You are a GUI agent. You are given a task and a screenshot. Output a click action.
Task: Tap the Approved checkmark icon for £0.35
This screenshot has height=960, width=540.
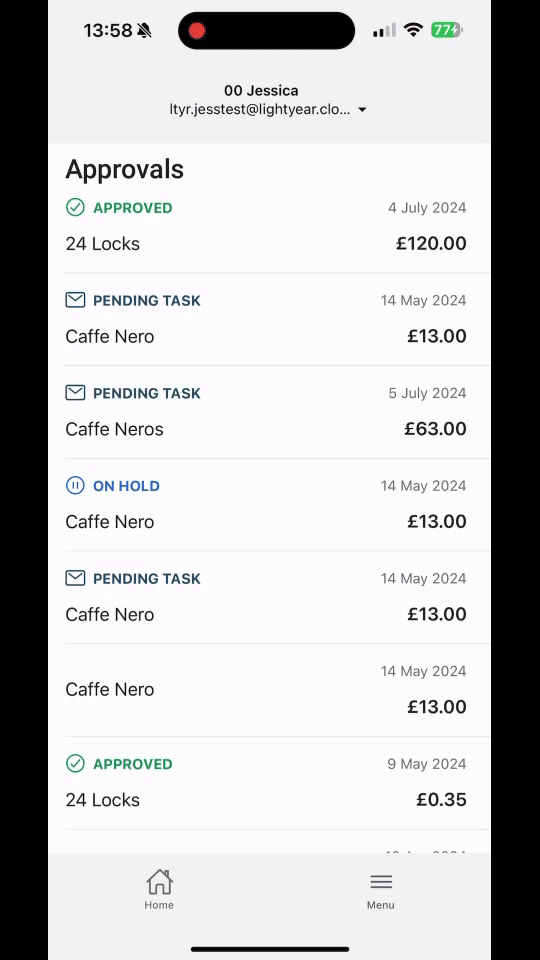[75, 763]
